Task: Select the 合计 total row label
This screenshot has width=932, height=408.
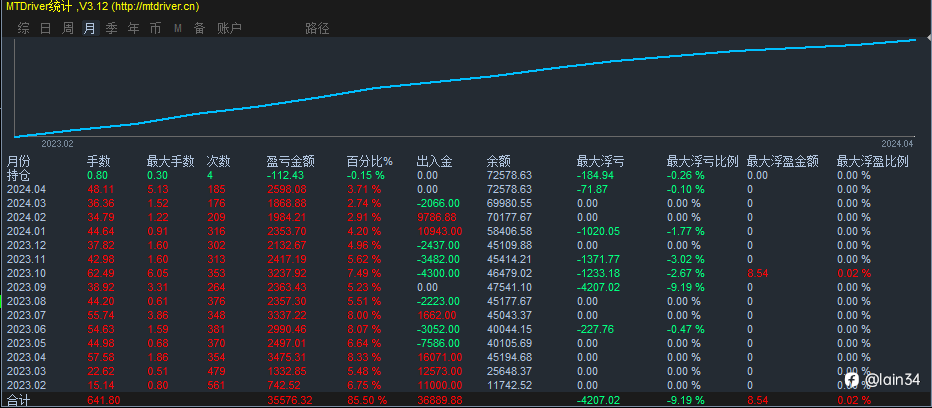Action: (18, 400)
